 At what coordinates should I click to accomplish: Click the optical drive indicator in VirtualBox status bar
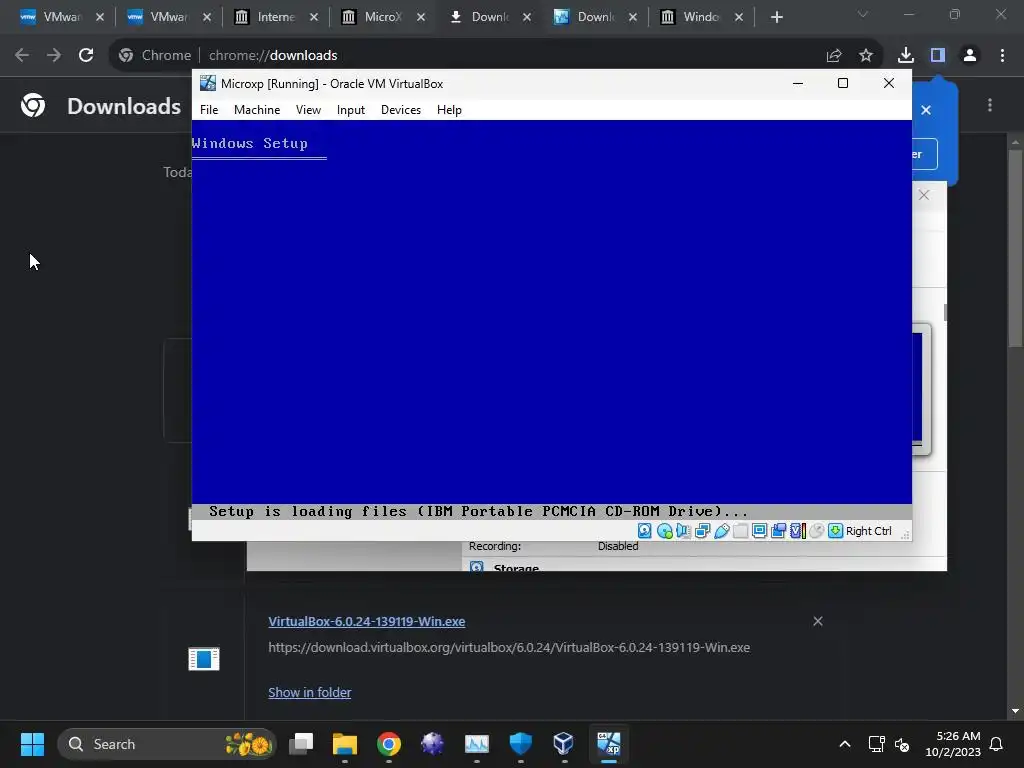(664, 531)
